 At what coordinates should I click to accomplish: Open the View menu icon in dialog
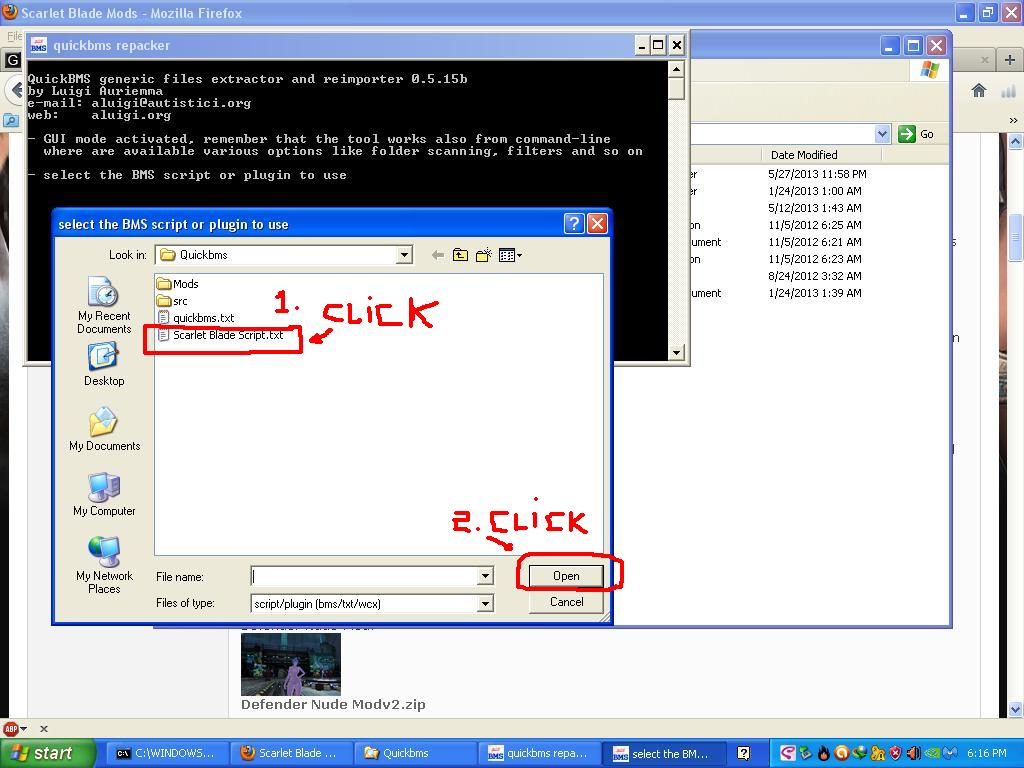[x=509, y=255]
